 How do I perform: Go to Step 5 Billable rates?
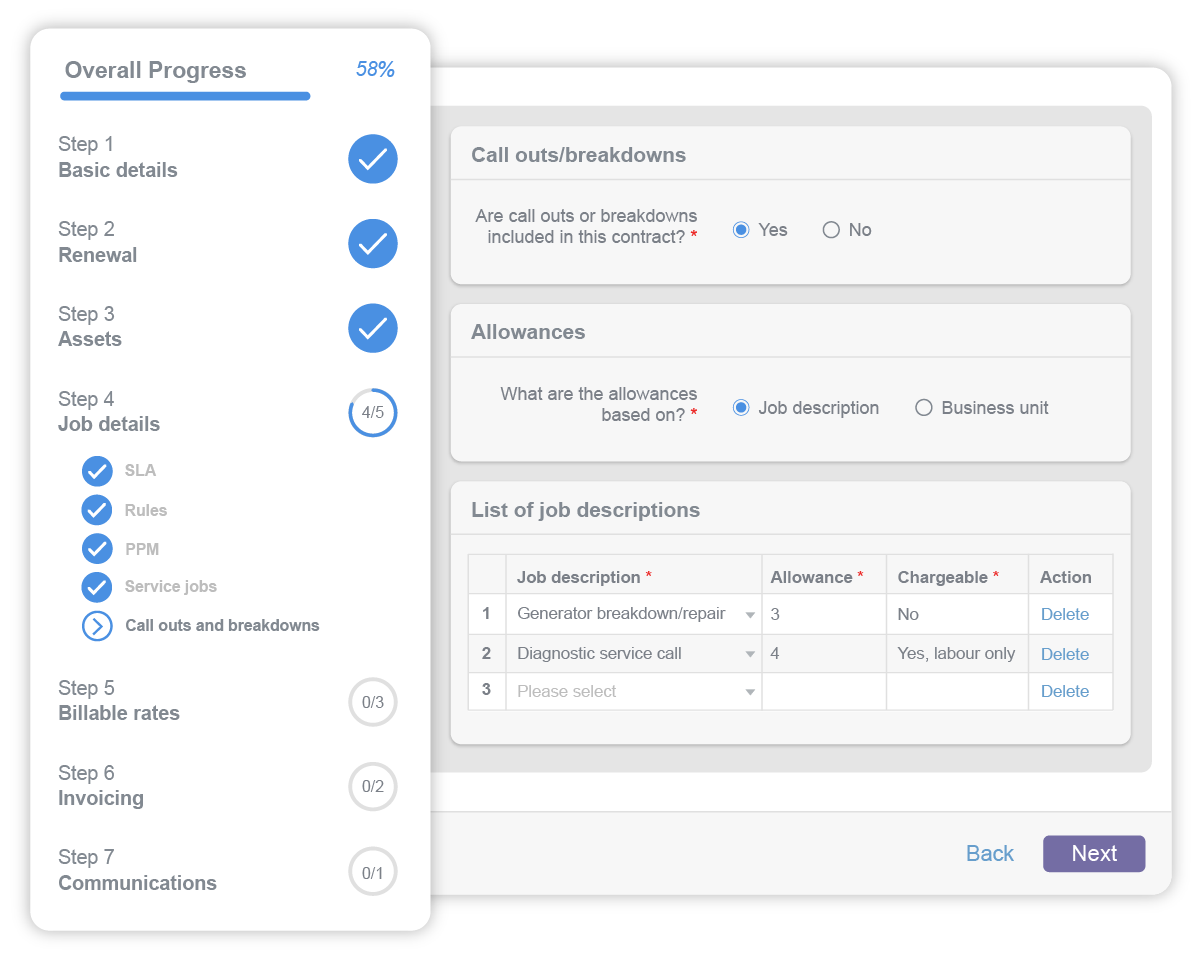tap(119, 701)
